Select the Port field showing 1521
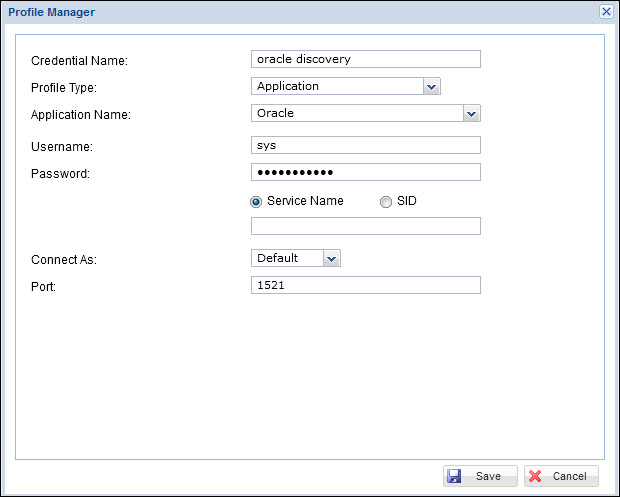The width and height of the screenshot is (620, 497). tap(365, 286)
